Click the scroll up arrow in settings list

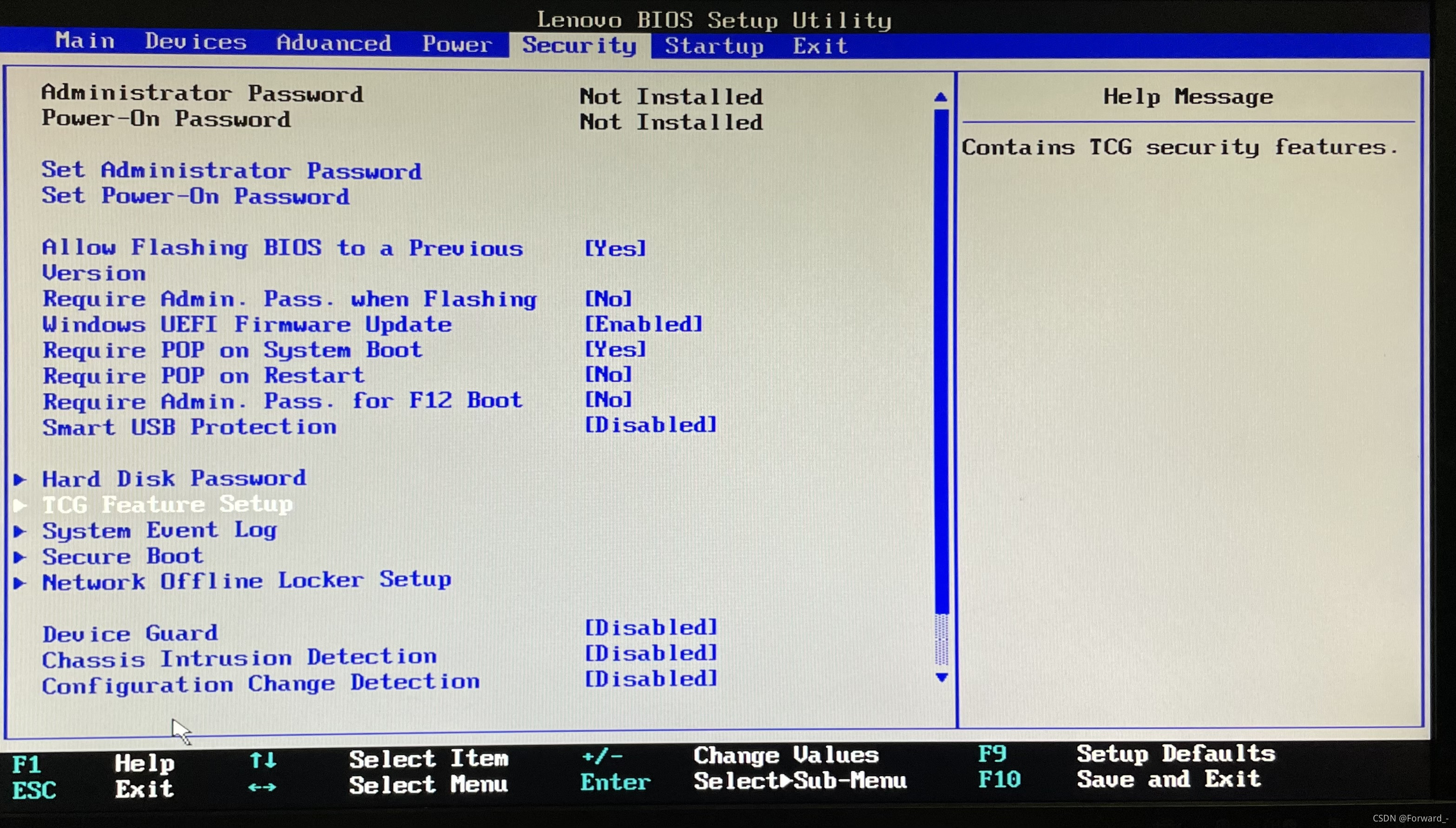941,97
